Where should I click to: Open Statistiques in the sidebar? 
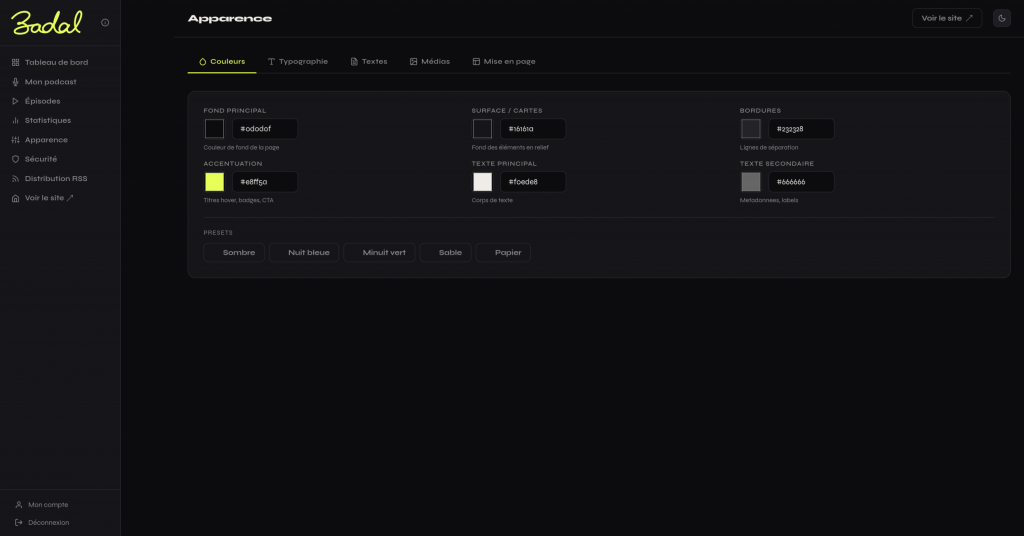coord(48,121)
